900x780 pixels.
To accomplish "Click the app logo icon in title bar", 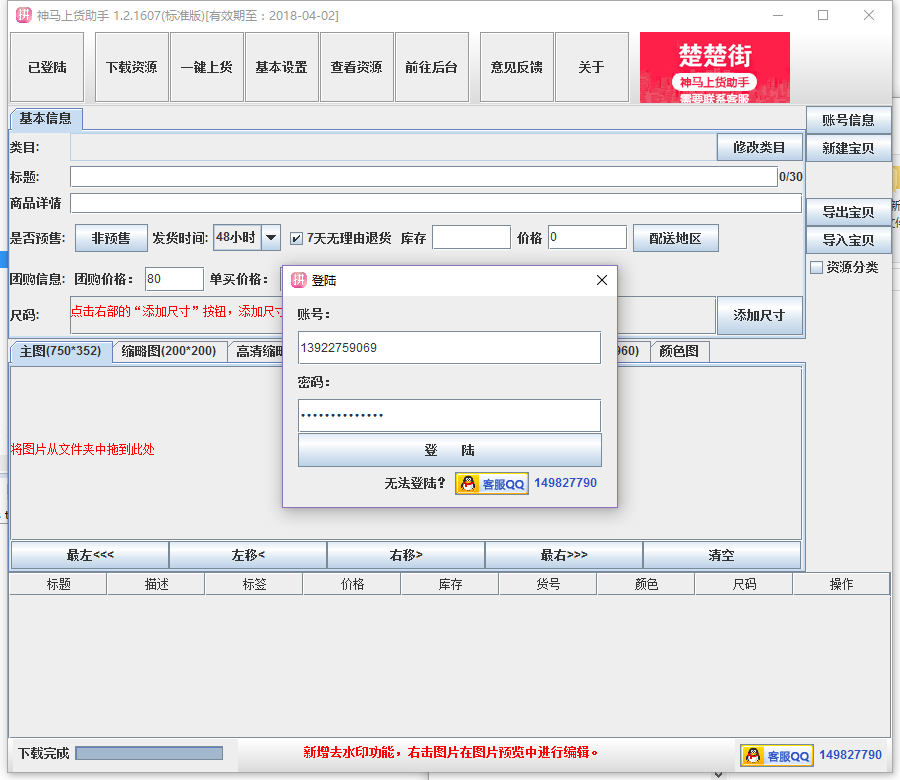I will [x=24, y=15].
